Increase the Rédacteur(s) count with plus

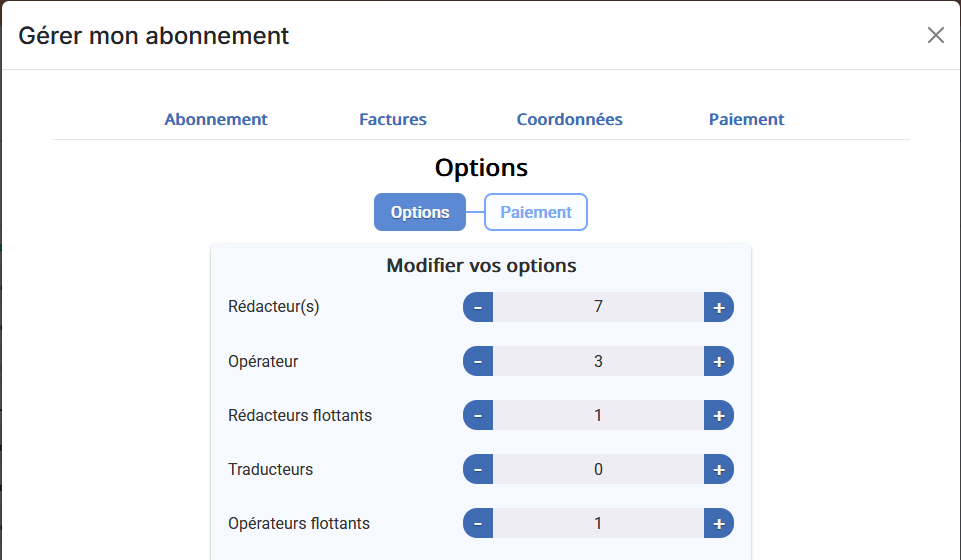pyautogui.click(x=718, y=307)
